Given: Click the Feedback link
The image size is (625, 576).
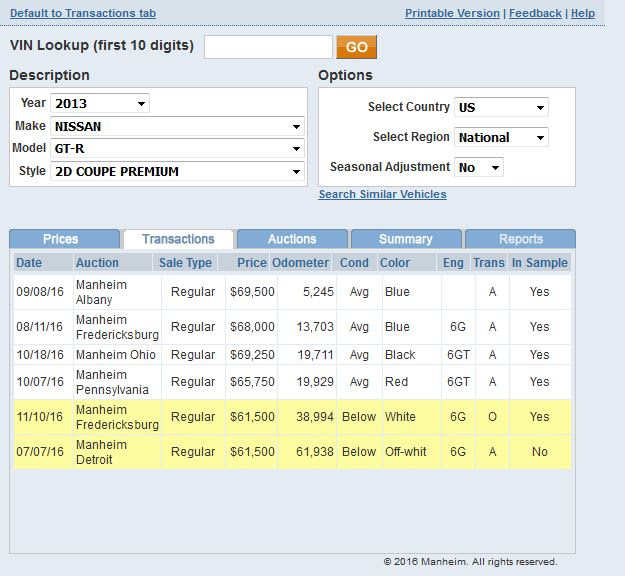Looking at the screenshot, I should tap(535, 13).
